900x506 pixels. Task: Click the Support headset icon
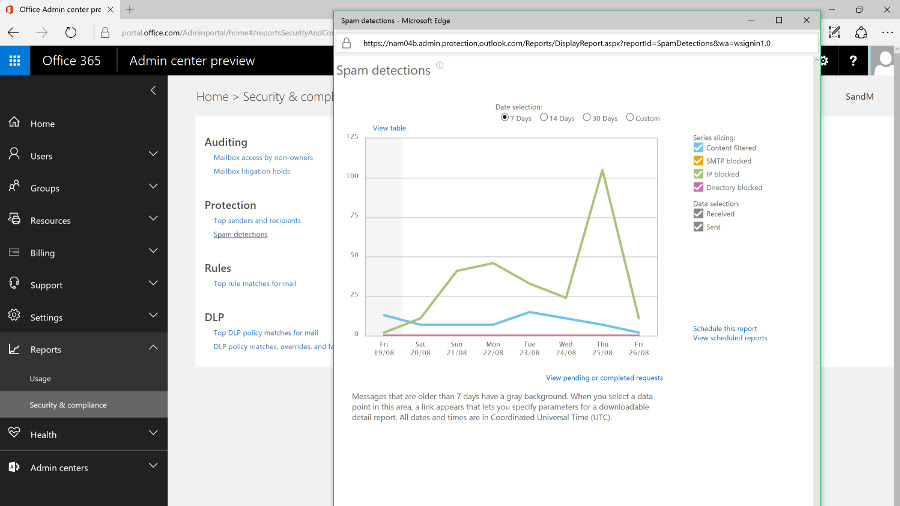click(14, 283)
